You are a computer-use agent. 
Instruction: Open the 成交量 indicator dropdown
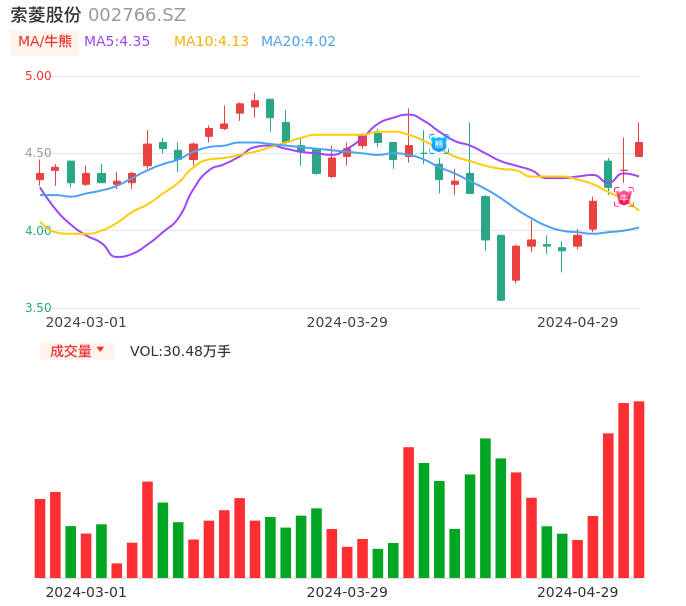click(x=77, y=351)
